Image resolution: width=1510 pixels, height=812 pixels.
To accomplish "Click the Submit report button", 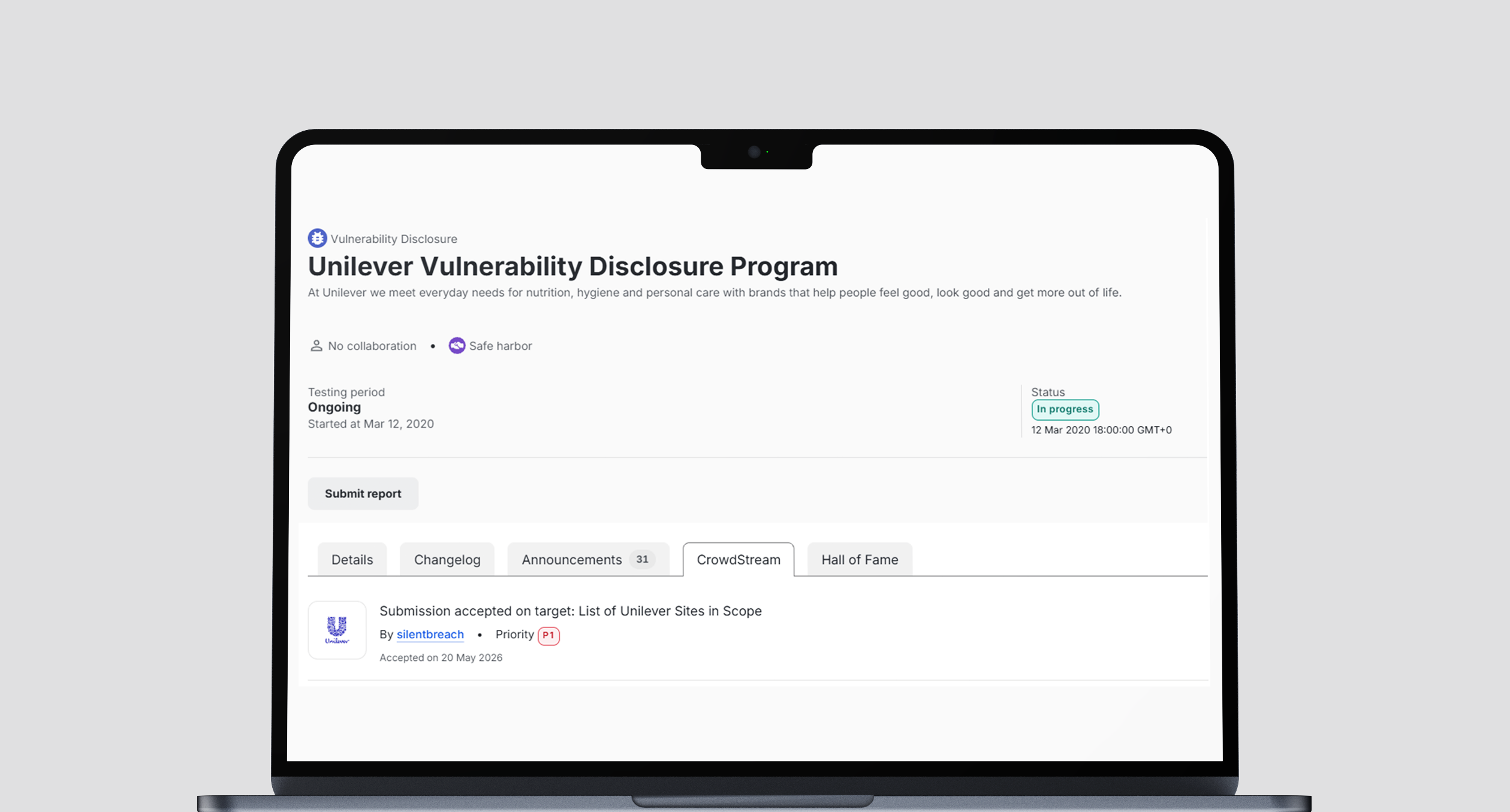I will 363,493.
